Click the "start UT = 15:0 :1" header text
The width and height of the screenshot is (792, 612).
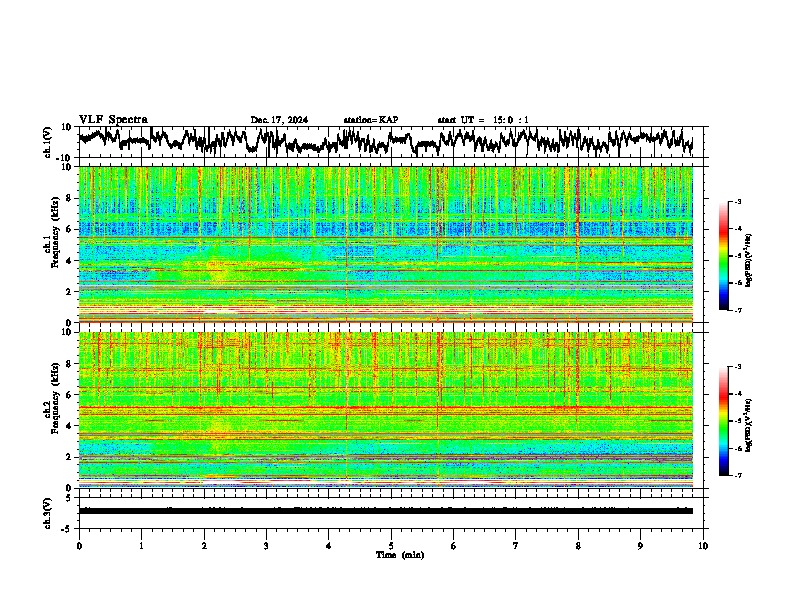[x=483, y=120]
